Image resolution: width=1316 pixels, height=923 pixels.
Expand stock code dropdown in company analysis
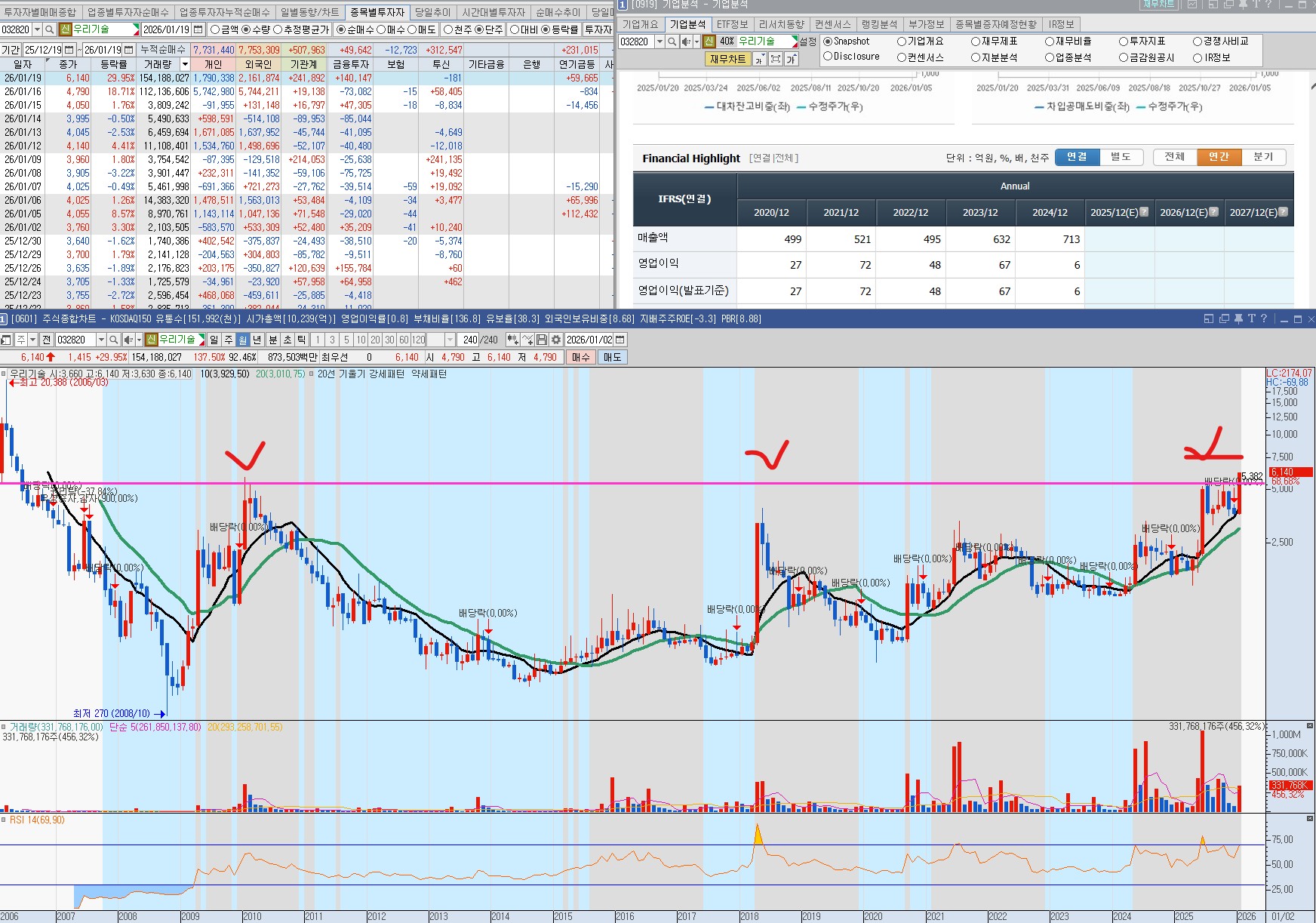(x=659, y=42)
